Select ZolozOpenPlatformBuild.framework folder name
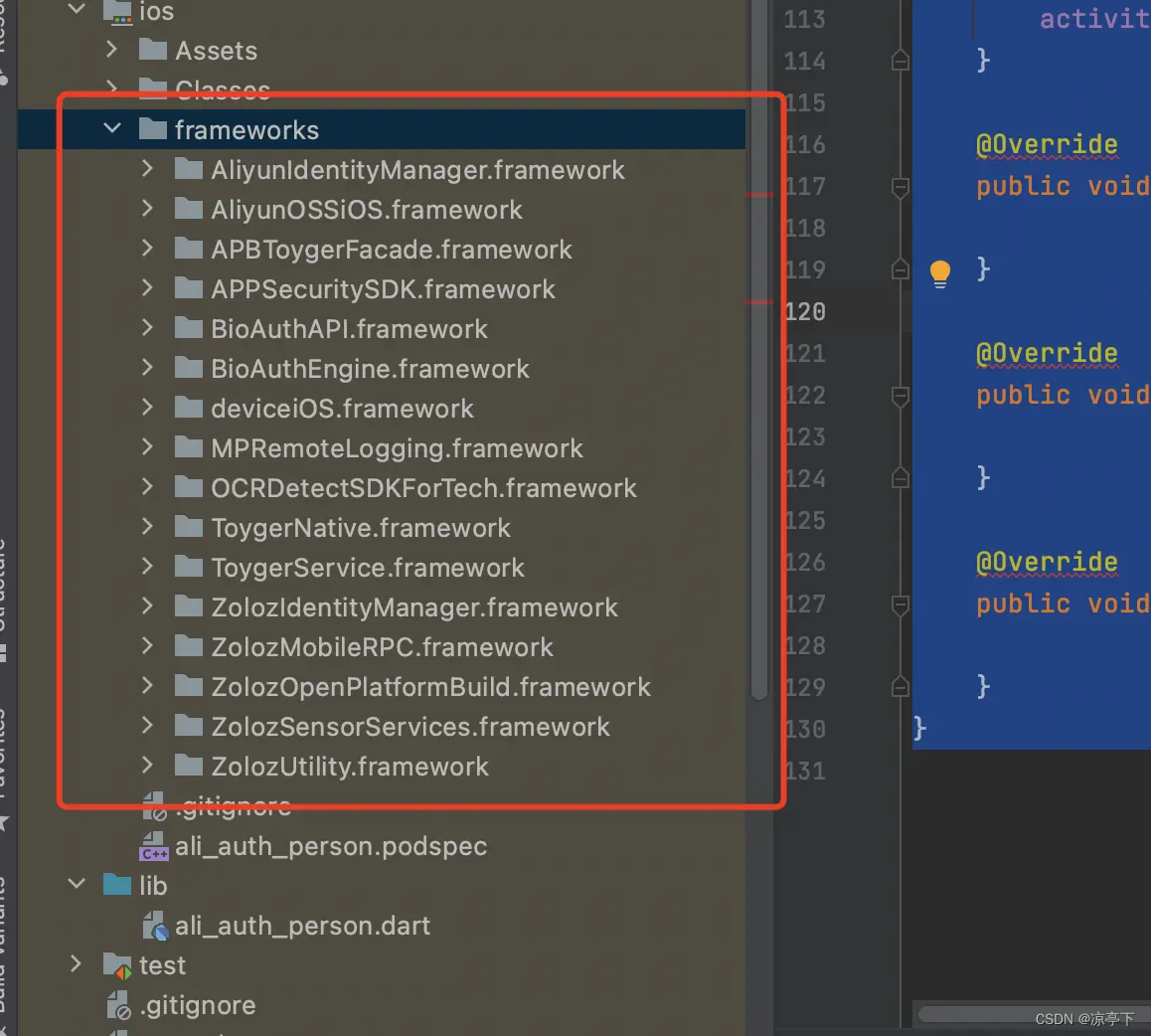 431,686
